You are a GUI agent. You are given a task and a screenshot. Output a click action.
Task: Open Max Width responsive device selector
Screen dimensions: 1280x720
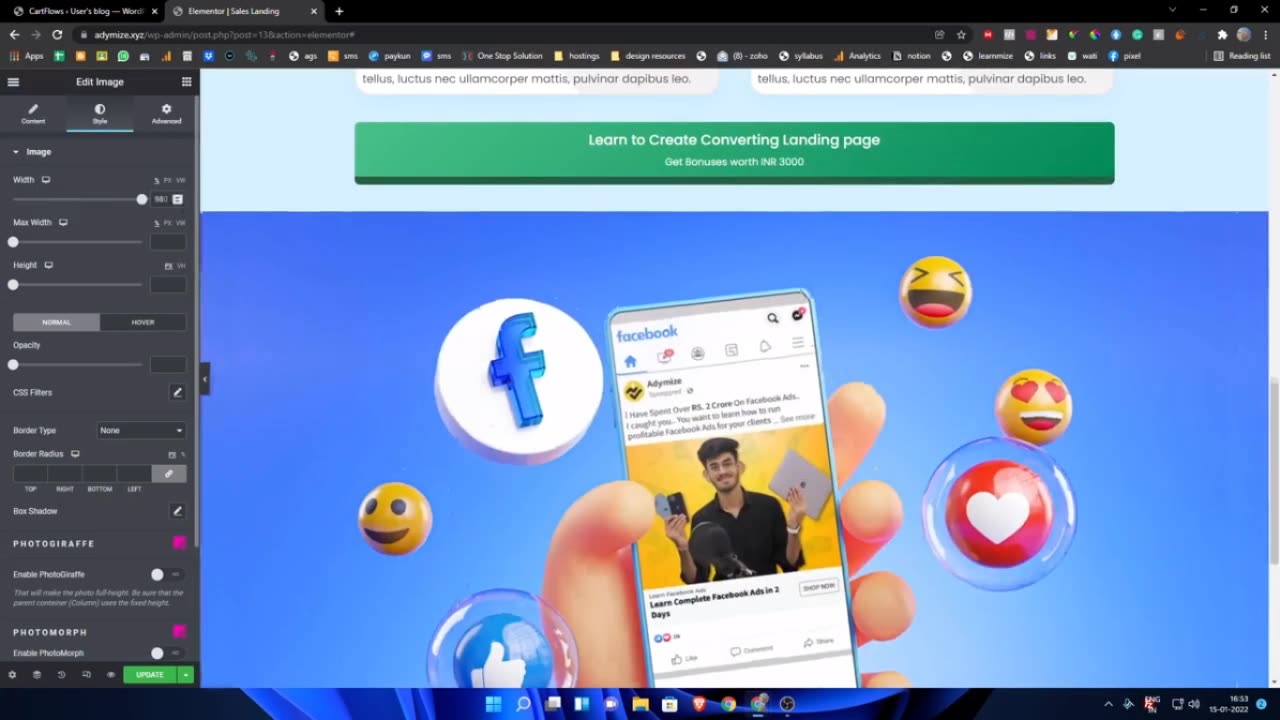click(63, 222)
